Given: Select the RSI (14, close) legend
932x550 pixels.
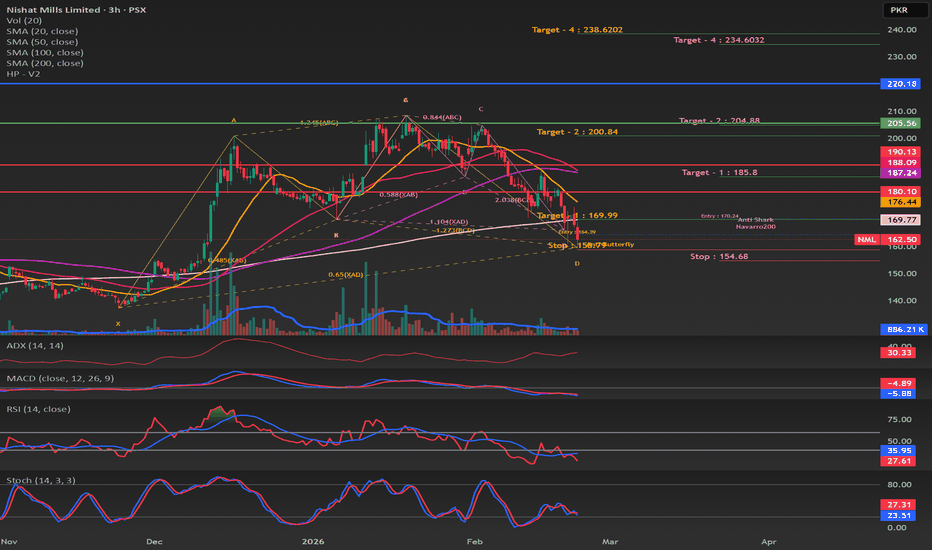Looking at the screenshot, I should pyautogui.click(x=38, y=409).
